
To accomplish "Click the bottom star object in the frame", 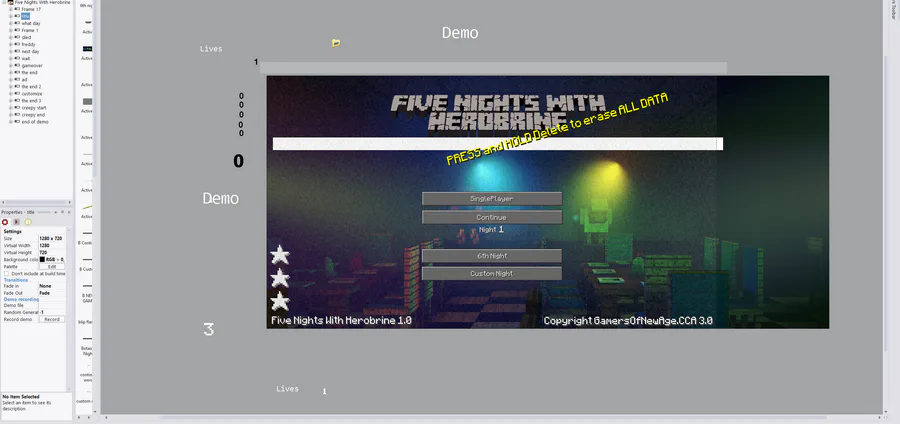I will tap(280, 301).
